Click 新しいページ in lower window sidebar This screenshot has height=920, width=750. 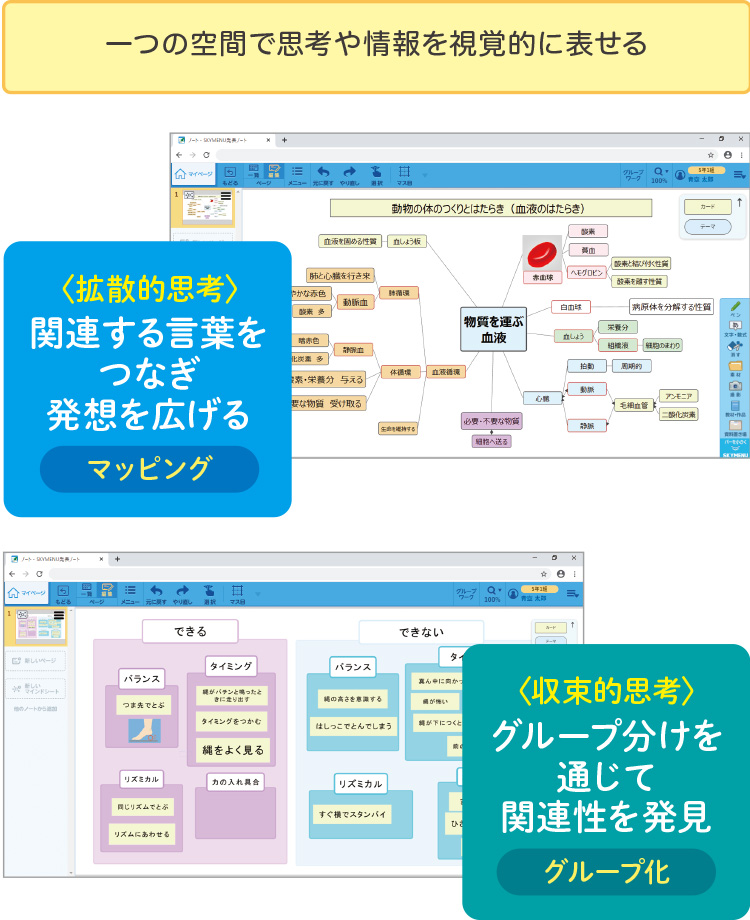coord(36,661)
